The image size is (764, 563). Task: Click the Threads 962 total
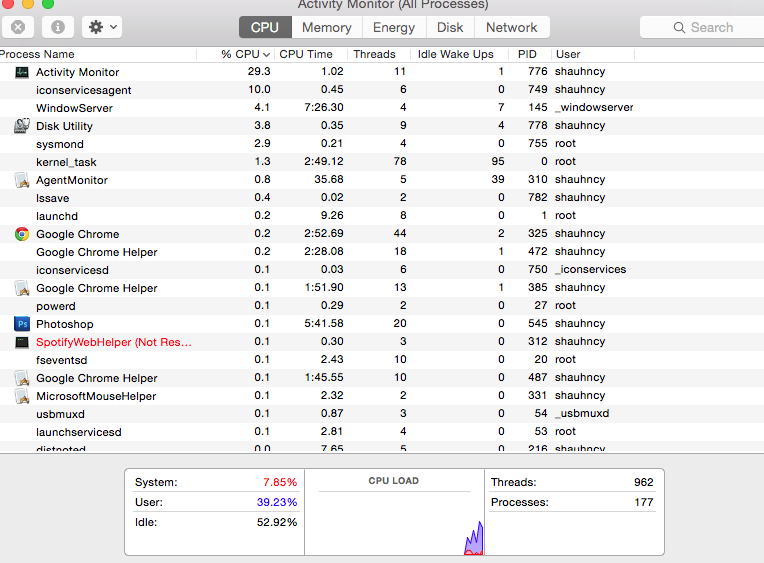(x=572, y=482)
